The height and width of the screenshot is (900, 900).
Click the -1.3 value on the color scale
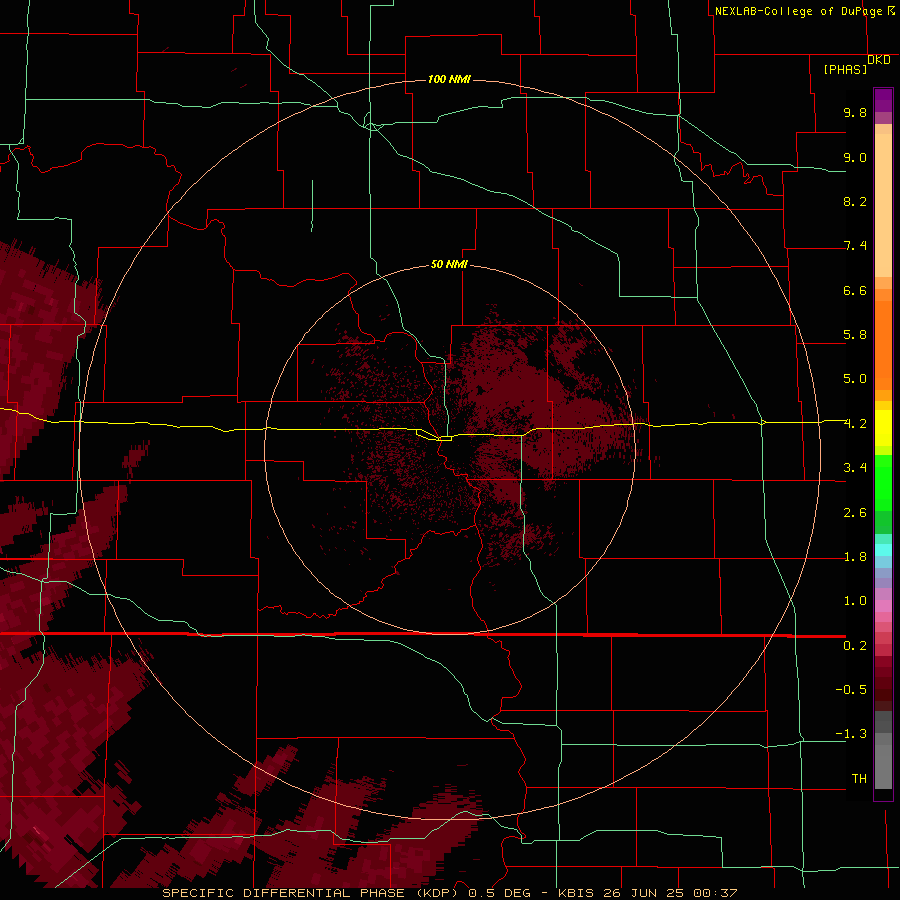[x=851, y=734]
